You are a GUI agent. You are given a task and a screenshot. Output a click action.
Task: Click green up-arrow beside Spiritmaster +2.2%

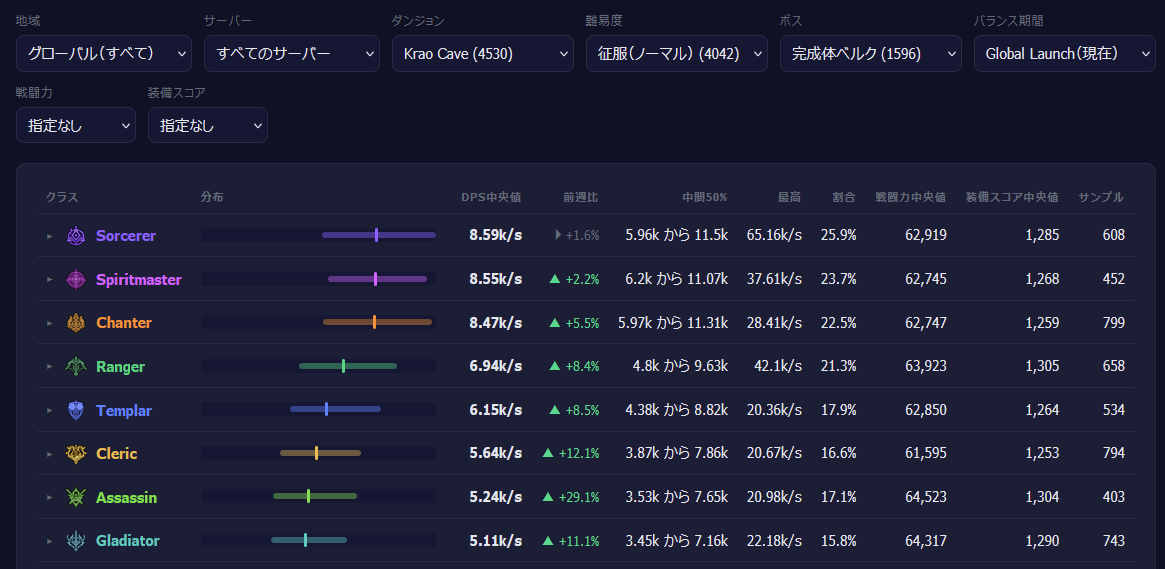[554, 279]
